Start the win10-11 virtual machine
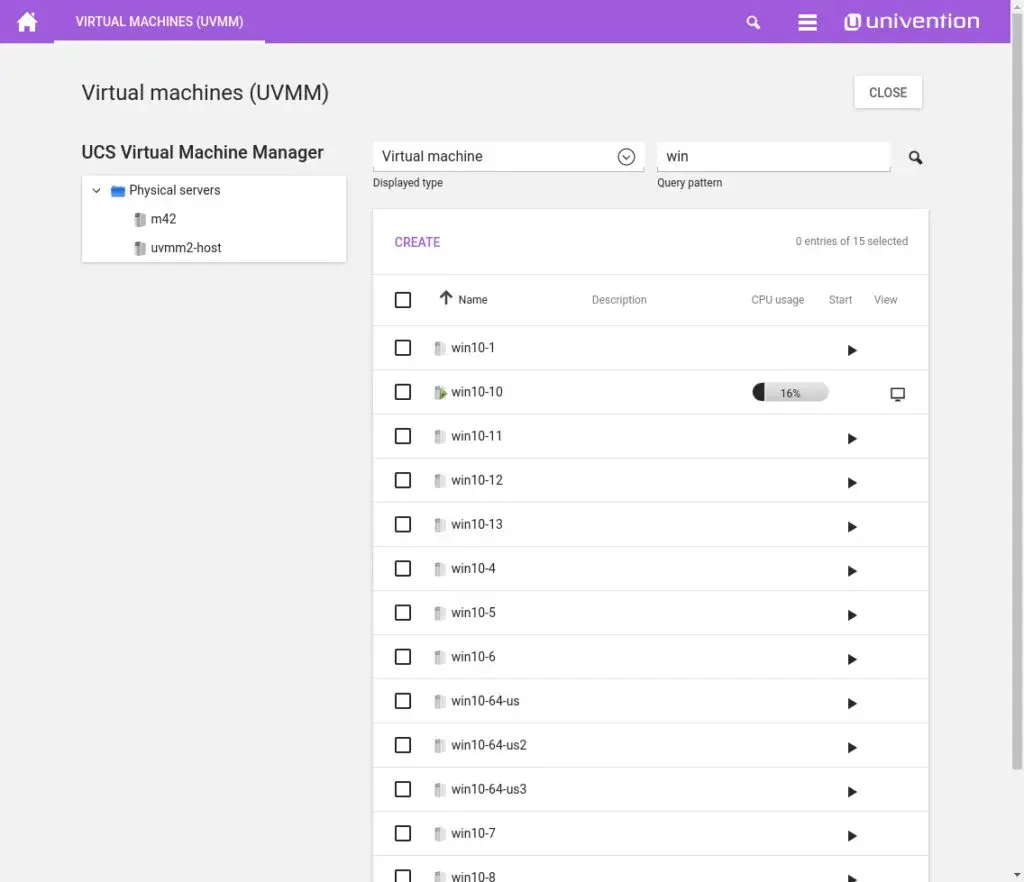 852,439
